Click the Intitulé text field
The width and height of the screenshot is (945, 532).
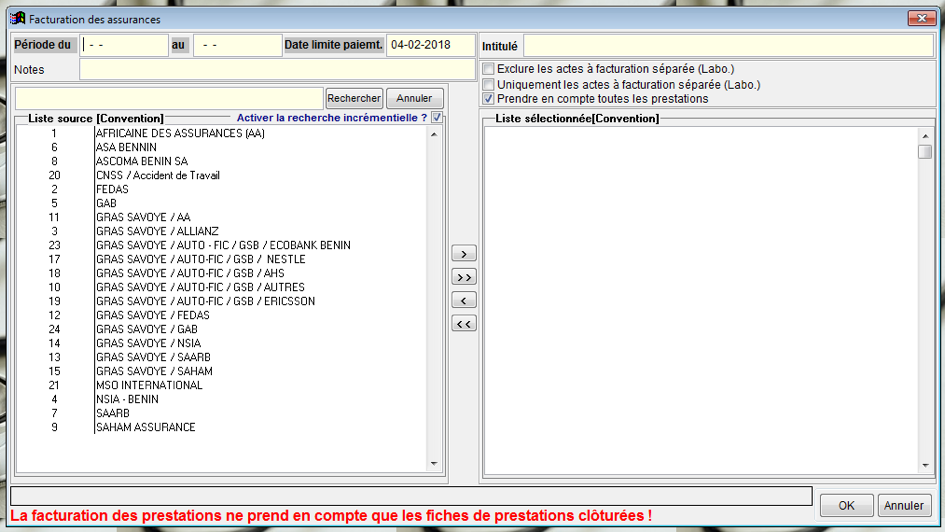coord(727,46)
